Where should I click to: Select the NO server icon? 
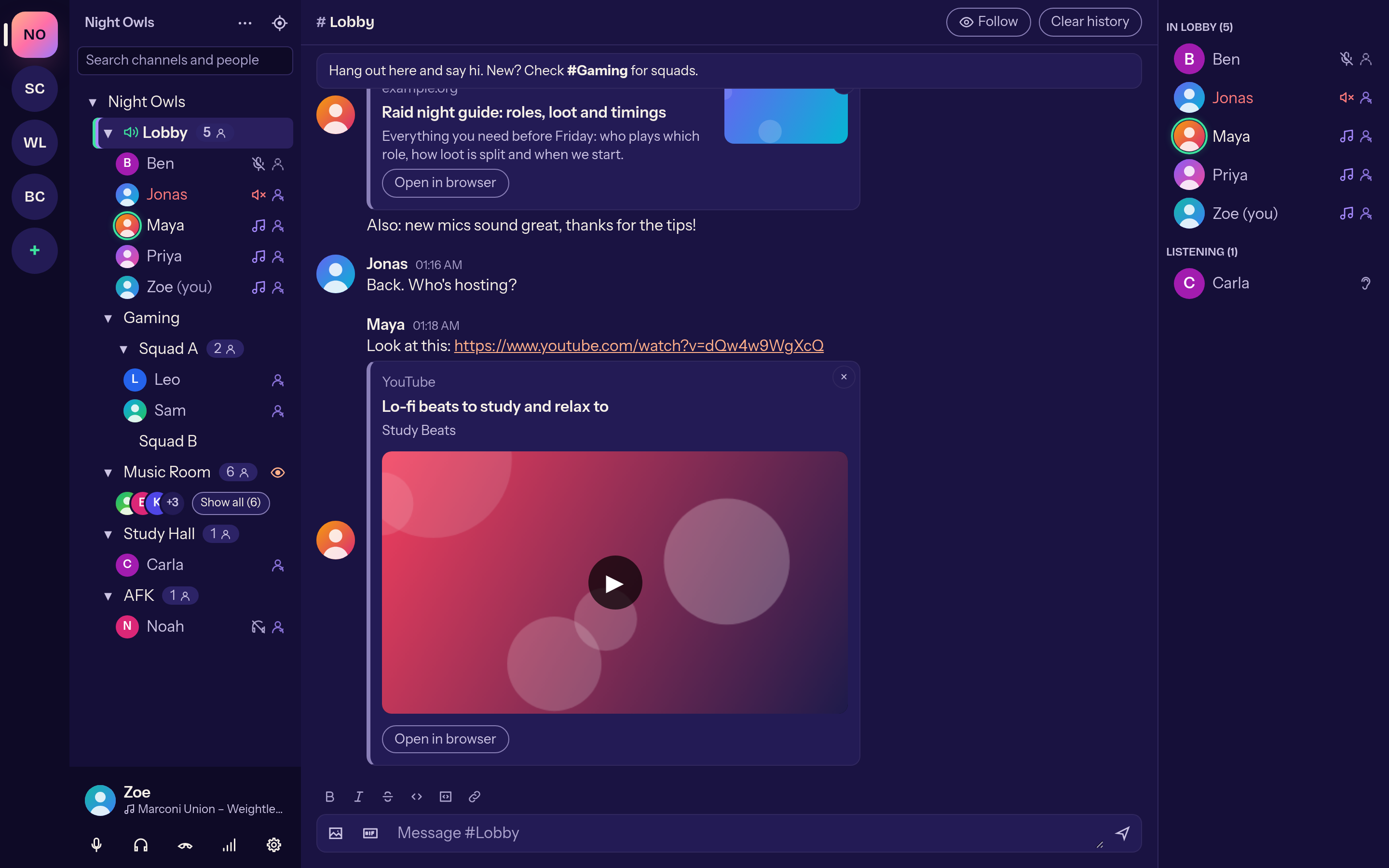34,34
